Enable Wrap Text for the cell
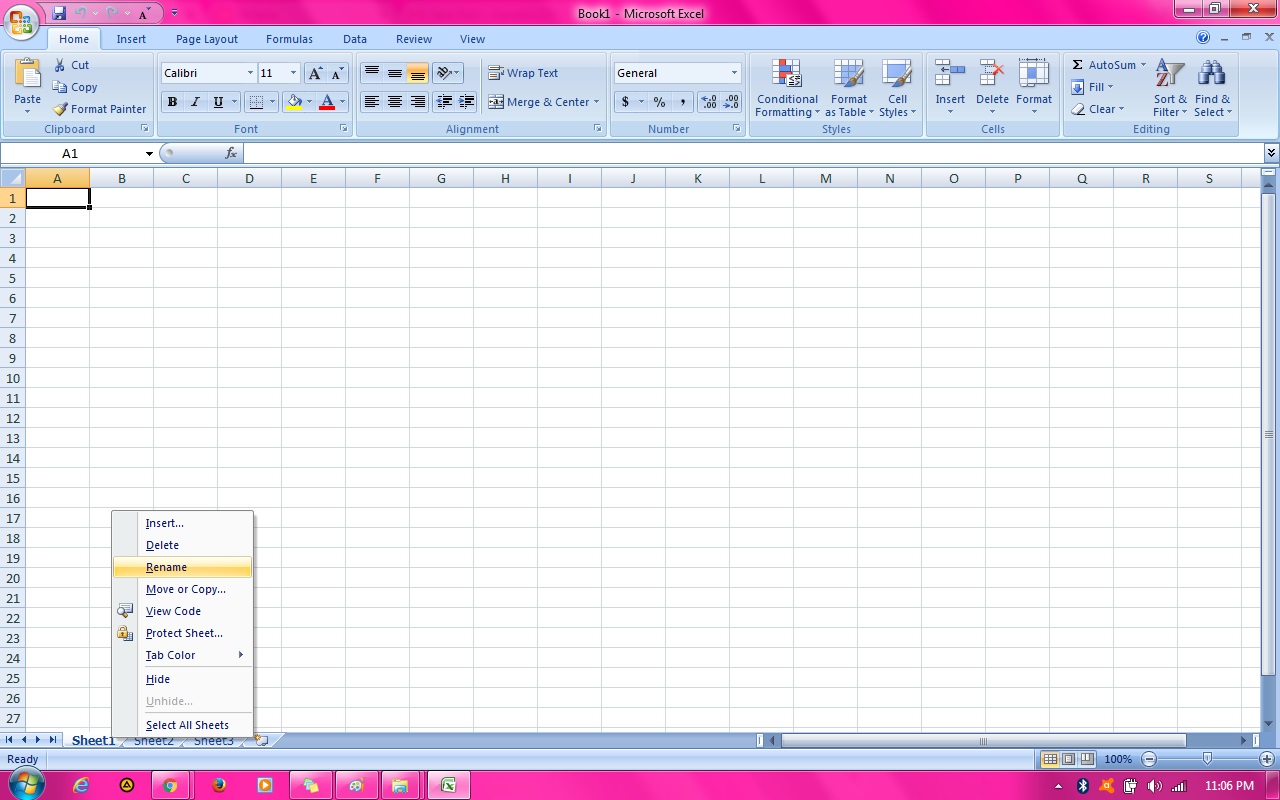The image size is (1280, 800). tap(523, 73)
